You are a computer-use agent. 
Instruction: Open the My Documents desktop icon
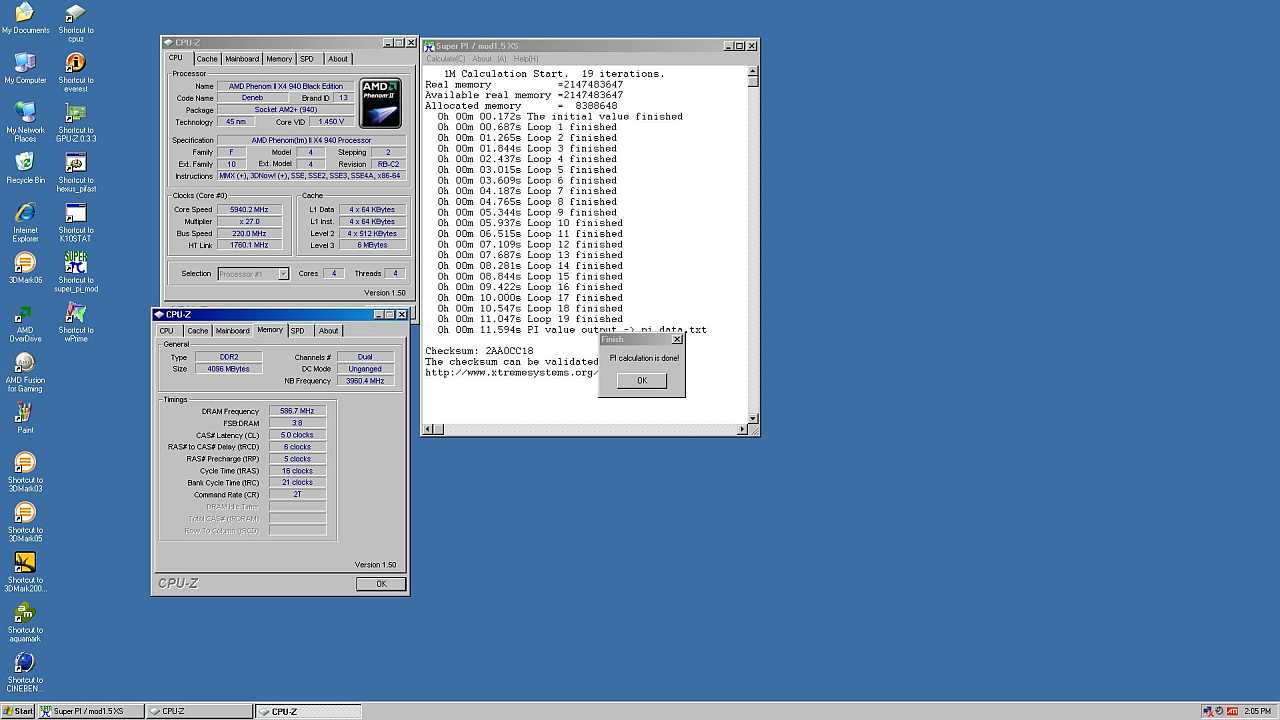click(25, 18)
